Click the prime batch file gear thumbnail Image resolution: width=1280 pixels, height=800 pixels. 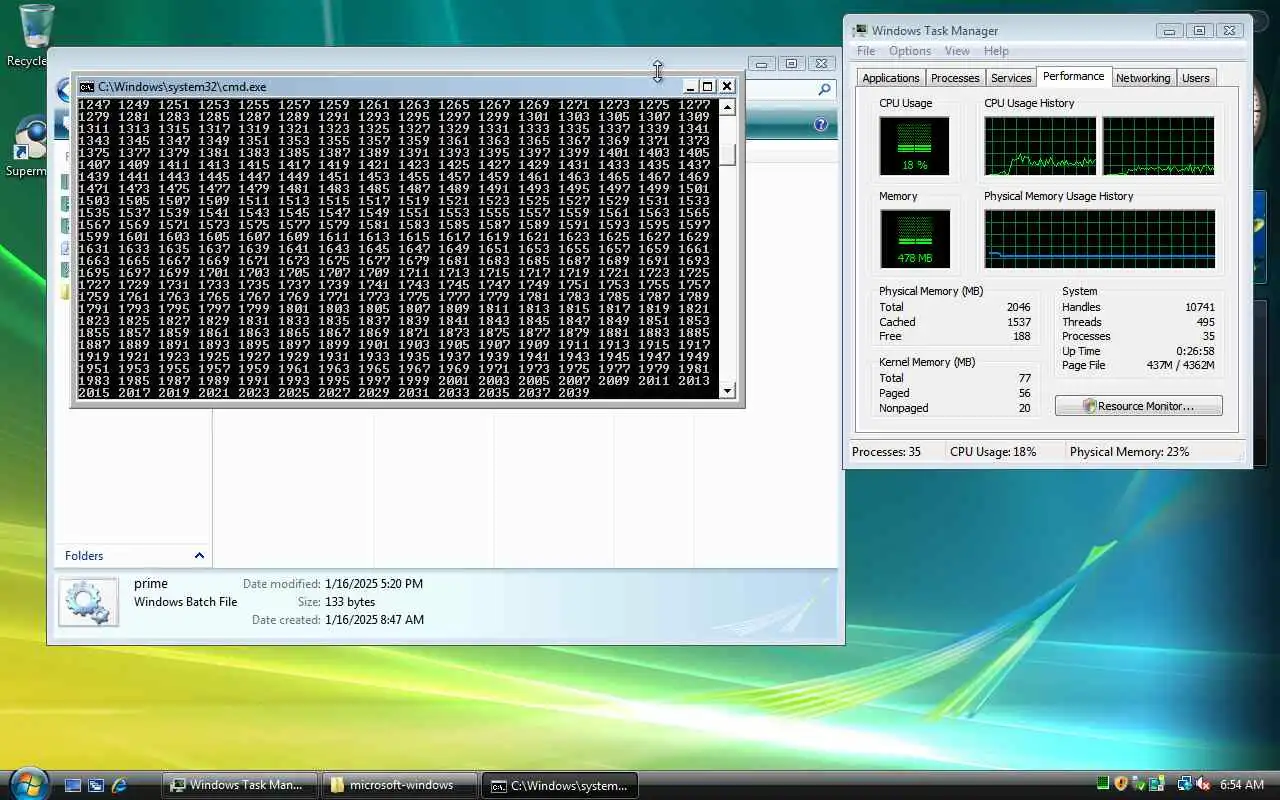click(88, 602)
